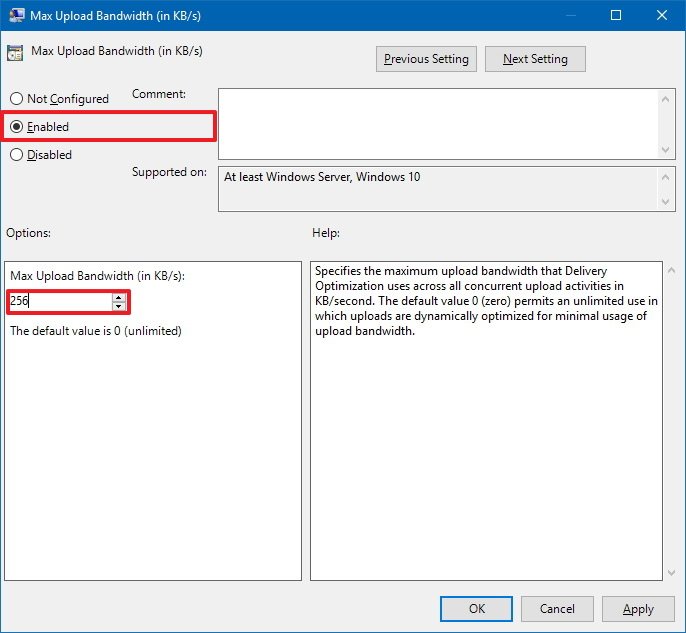Close the Max Upload Bandwidth dialog

(662, 15)
